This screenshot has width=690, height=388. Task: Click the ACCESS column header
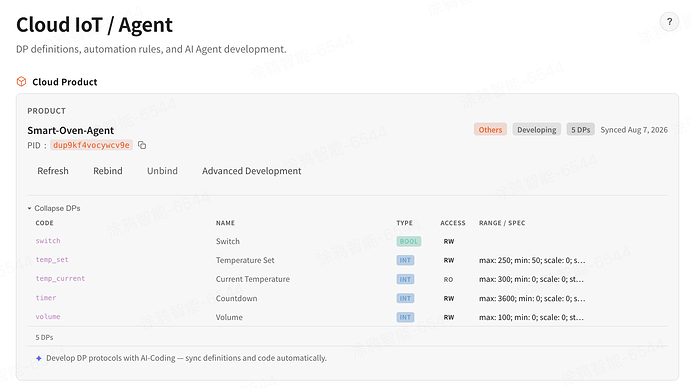[453, 223]
